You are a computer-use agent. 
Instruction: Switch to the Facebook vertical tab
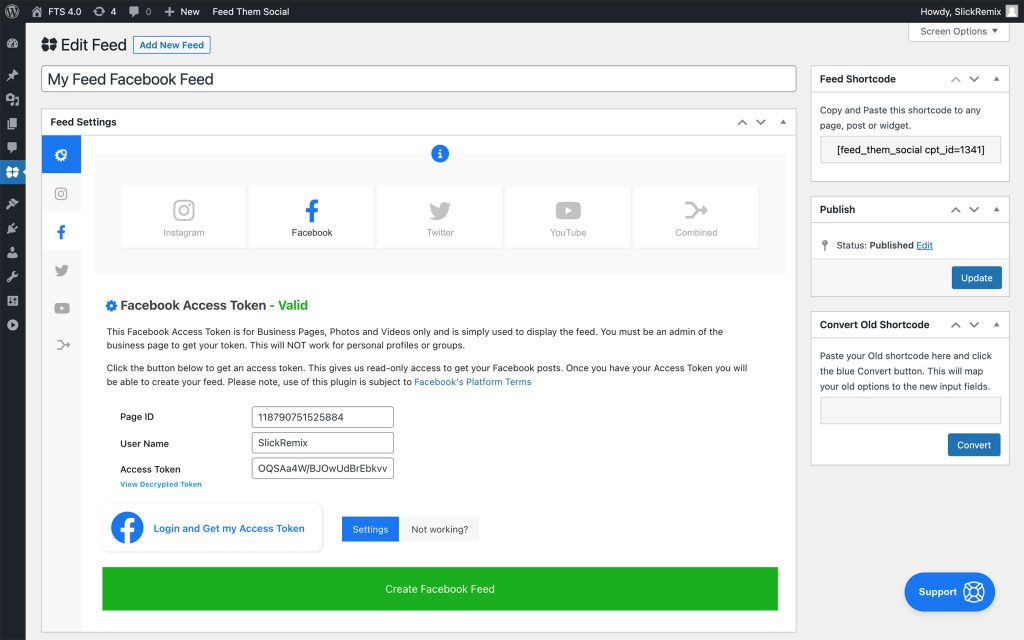(61, 232)
